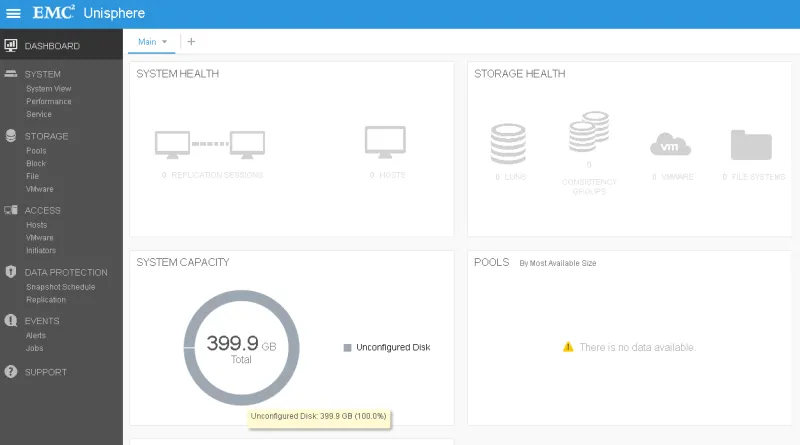Open the DATA PROTECTION section heading

pos(66,272)
